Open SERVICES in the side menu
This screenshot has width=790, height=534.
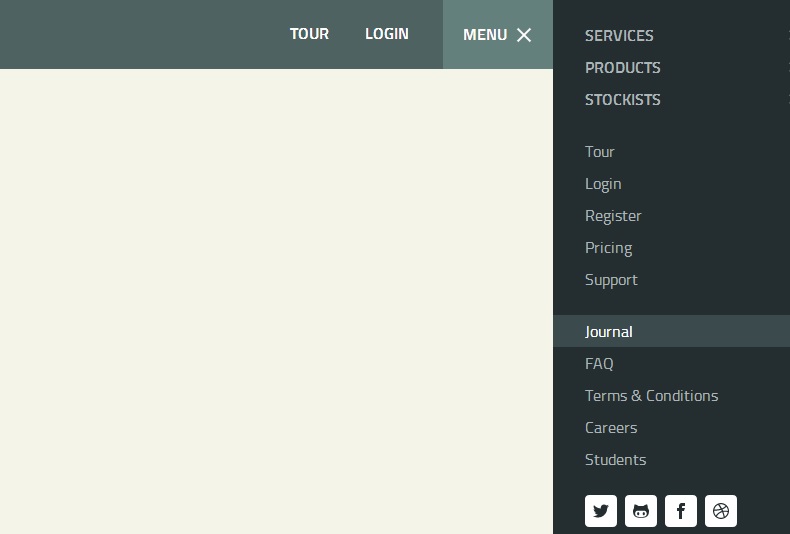coord(619,36)
